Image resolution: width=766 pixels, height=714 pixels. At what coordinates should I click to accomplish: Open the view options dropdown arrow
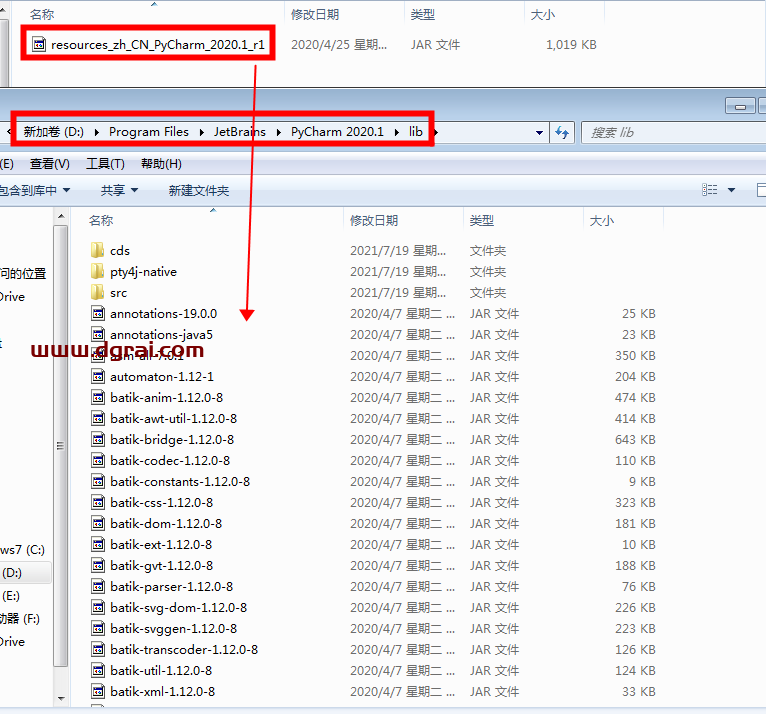pos(731,189)
